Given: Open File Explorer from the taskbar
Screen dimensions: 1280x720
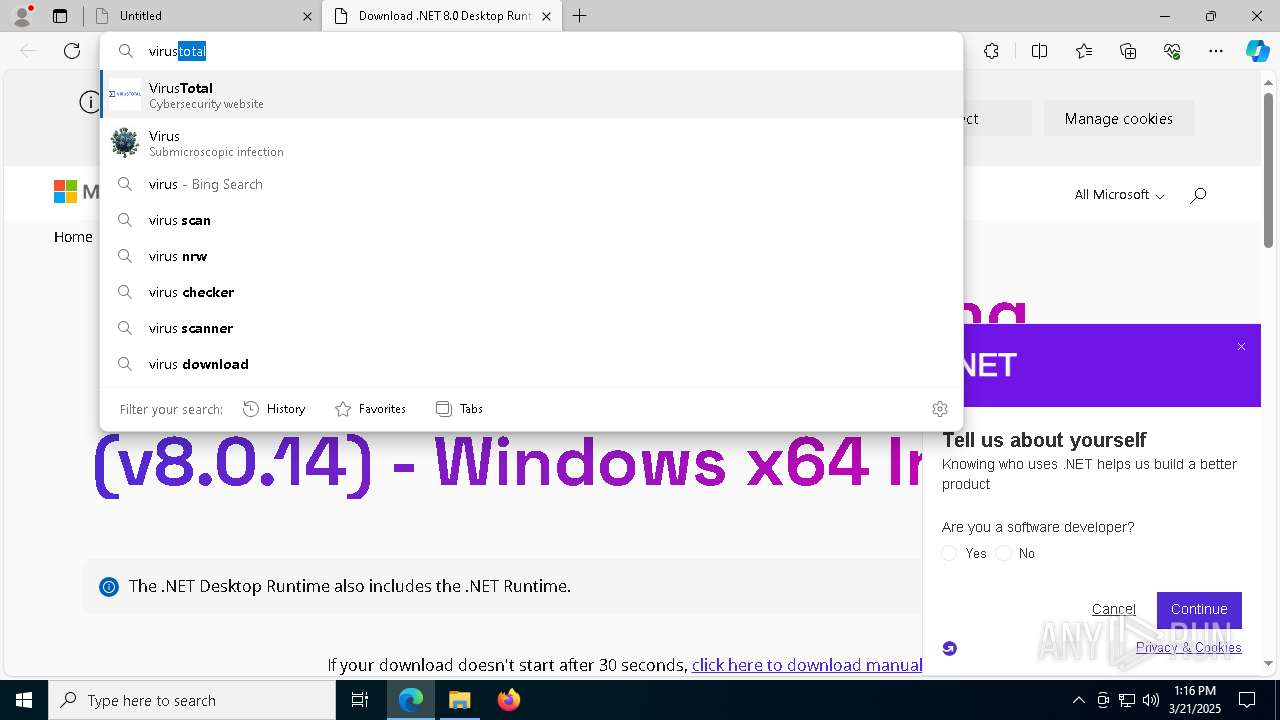Looking at the screenshot, I should pyautogui.click(x=459, y=700).
